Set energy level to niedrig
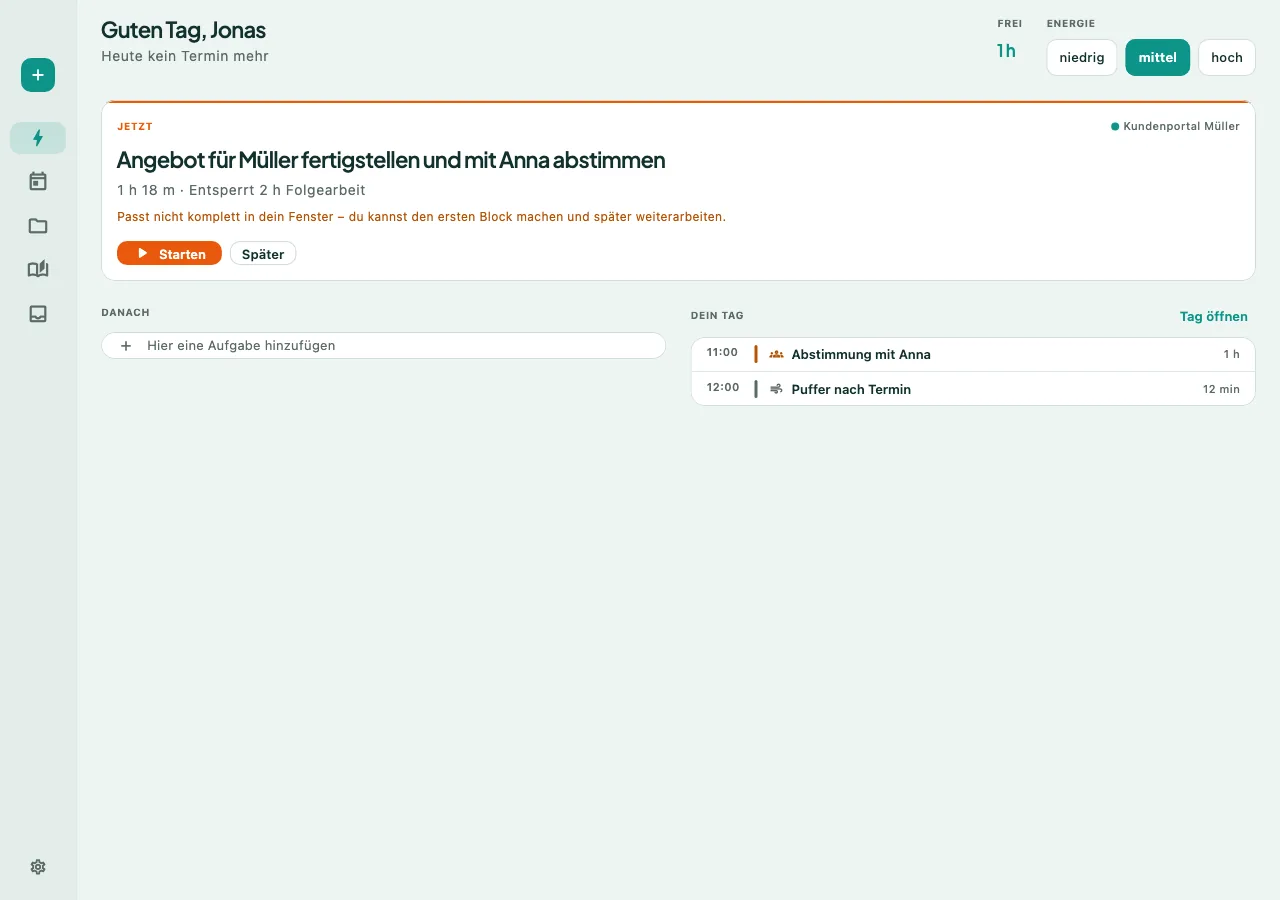Screen dimensions: 1280x900 tap(1082, 57)
